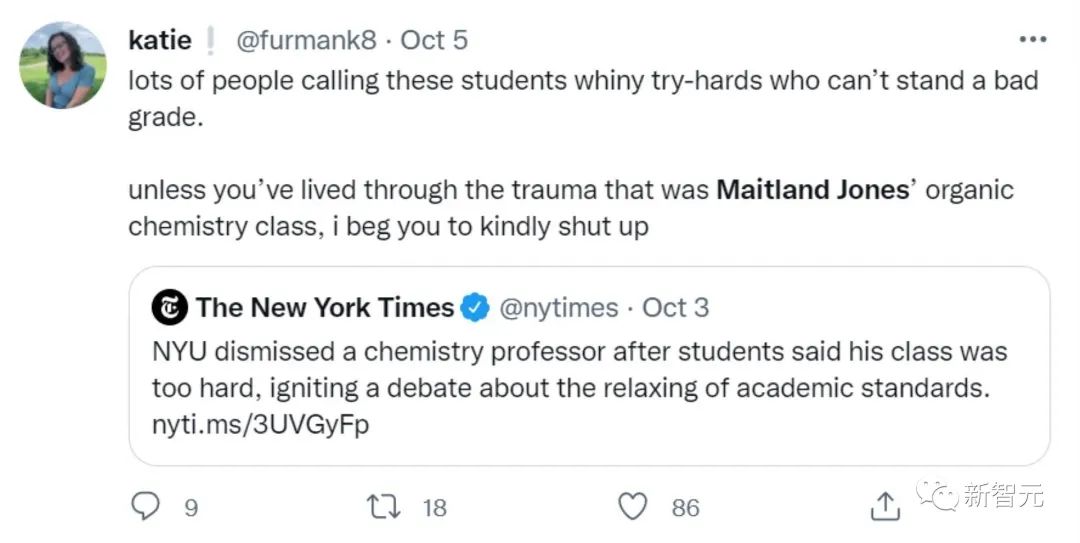Image resolution: width=1080 pixels, height=543 pixels.
Task: Click the retweet arrows icon
Action: [384, 507]
